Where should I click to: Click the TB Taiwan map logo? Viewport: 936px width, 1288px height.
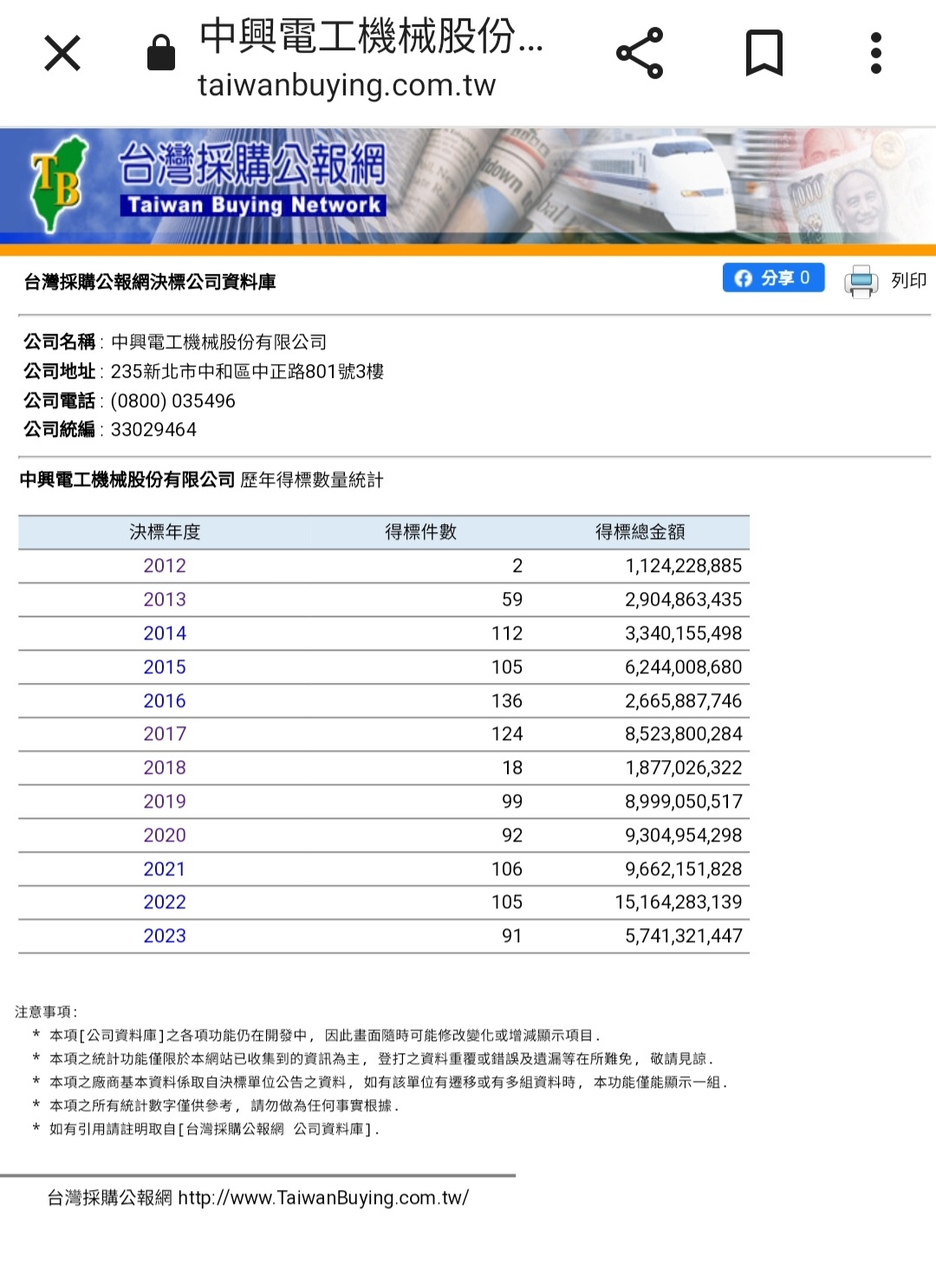click(58, 183)
